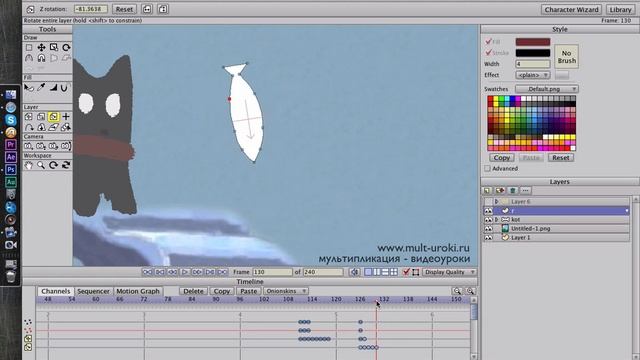Click the New Layer icon in Layers
The width and height of the screenshot is (640, 360).
click(487, 191)
